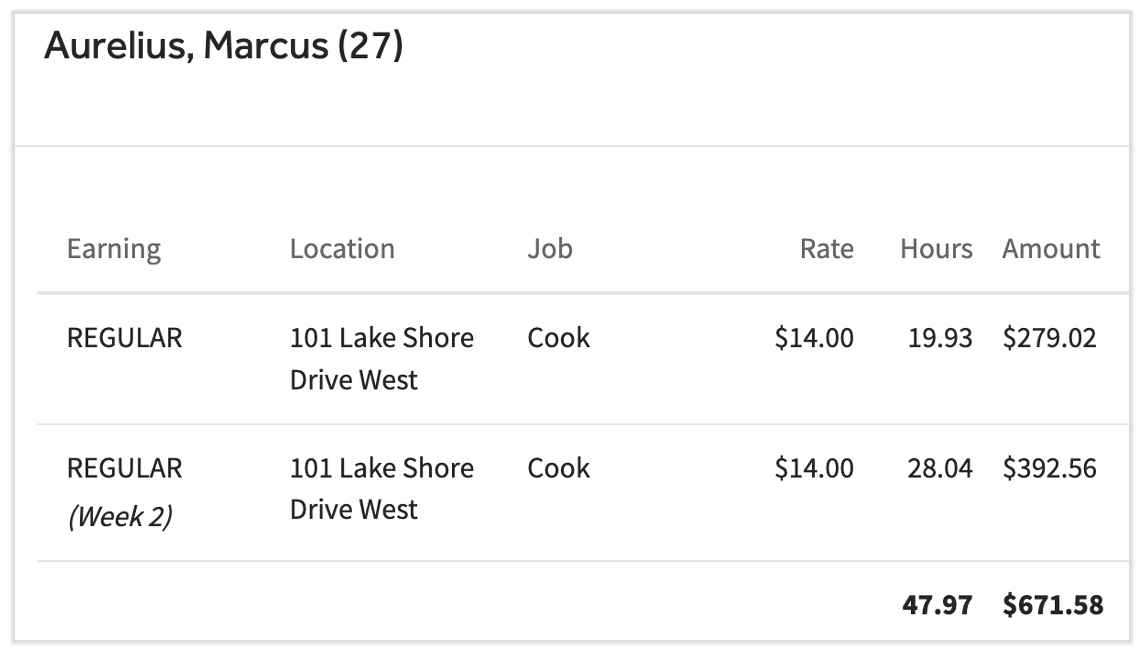Select the first REGULAR earning row

coord(125,338)
